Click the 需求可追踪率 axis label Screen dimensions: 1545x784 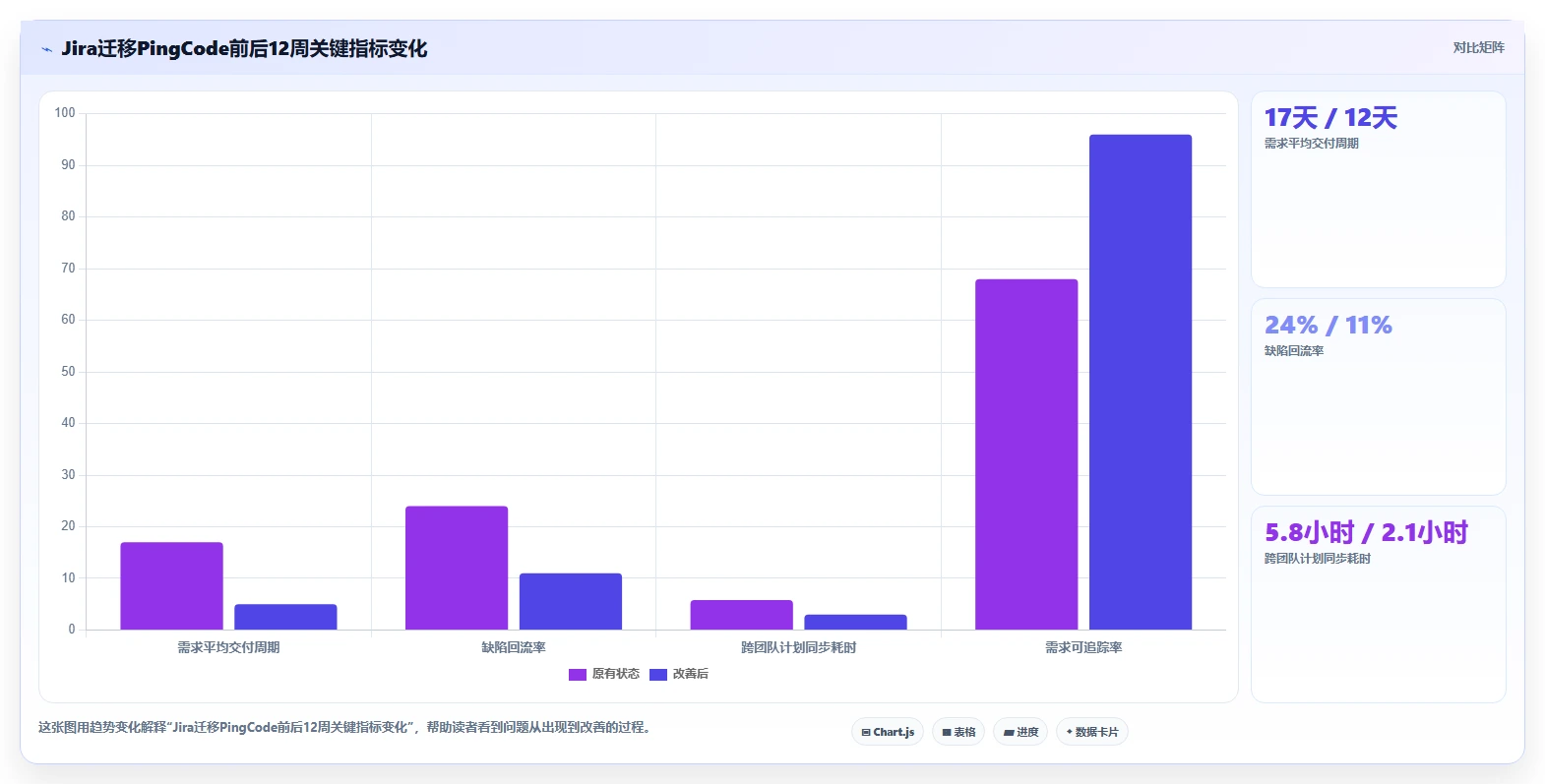[1083, 647]
